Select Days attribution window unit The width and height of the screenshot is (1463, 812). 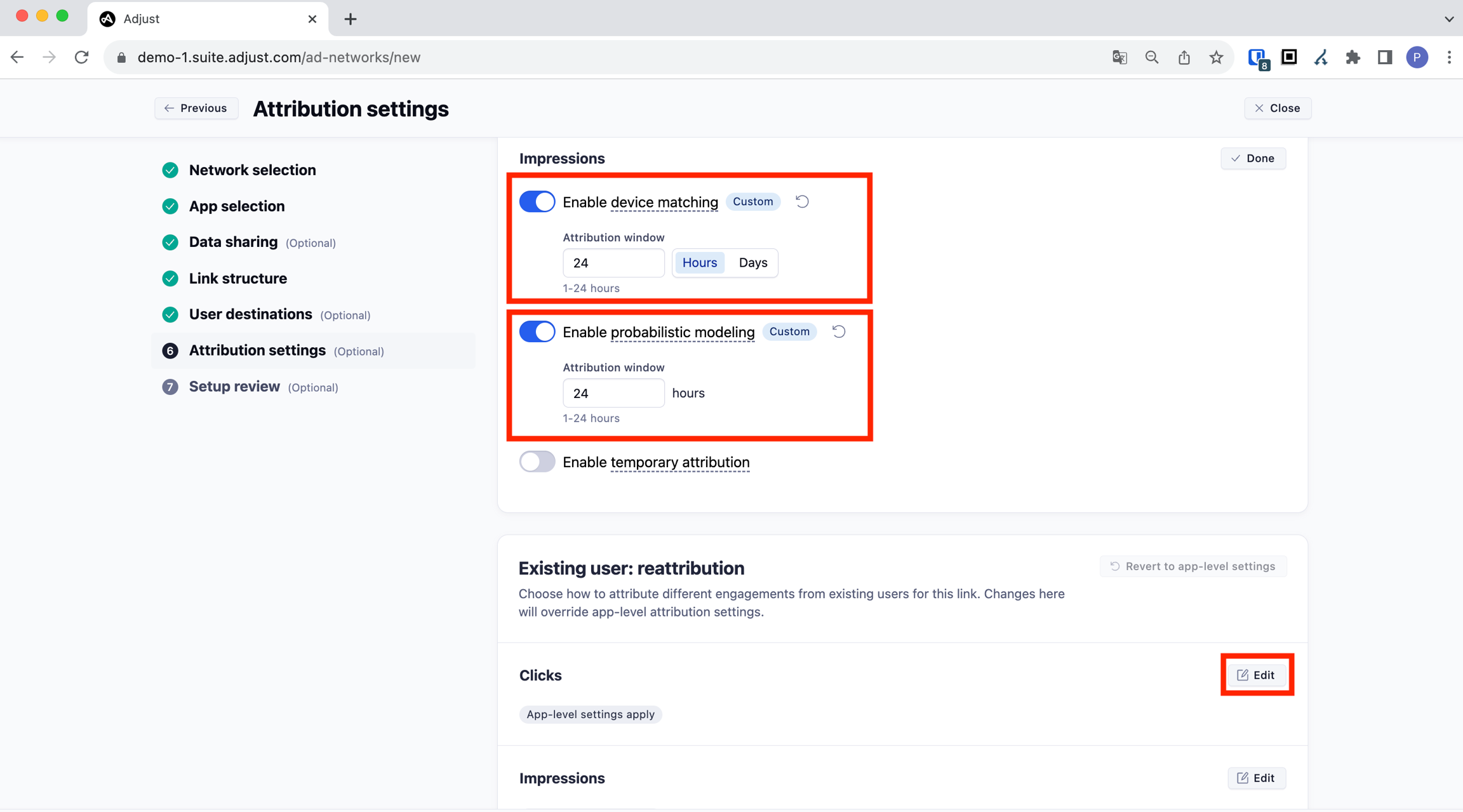pyautogui.click(x=753, y=263)
